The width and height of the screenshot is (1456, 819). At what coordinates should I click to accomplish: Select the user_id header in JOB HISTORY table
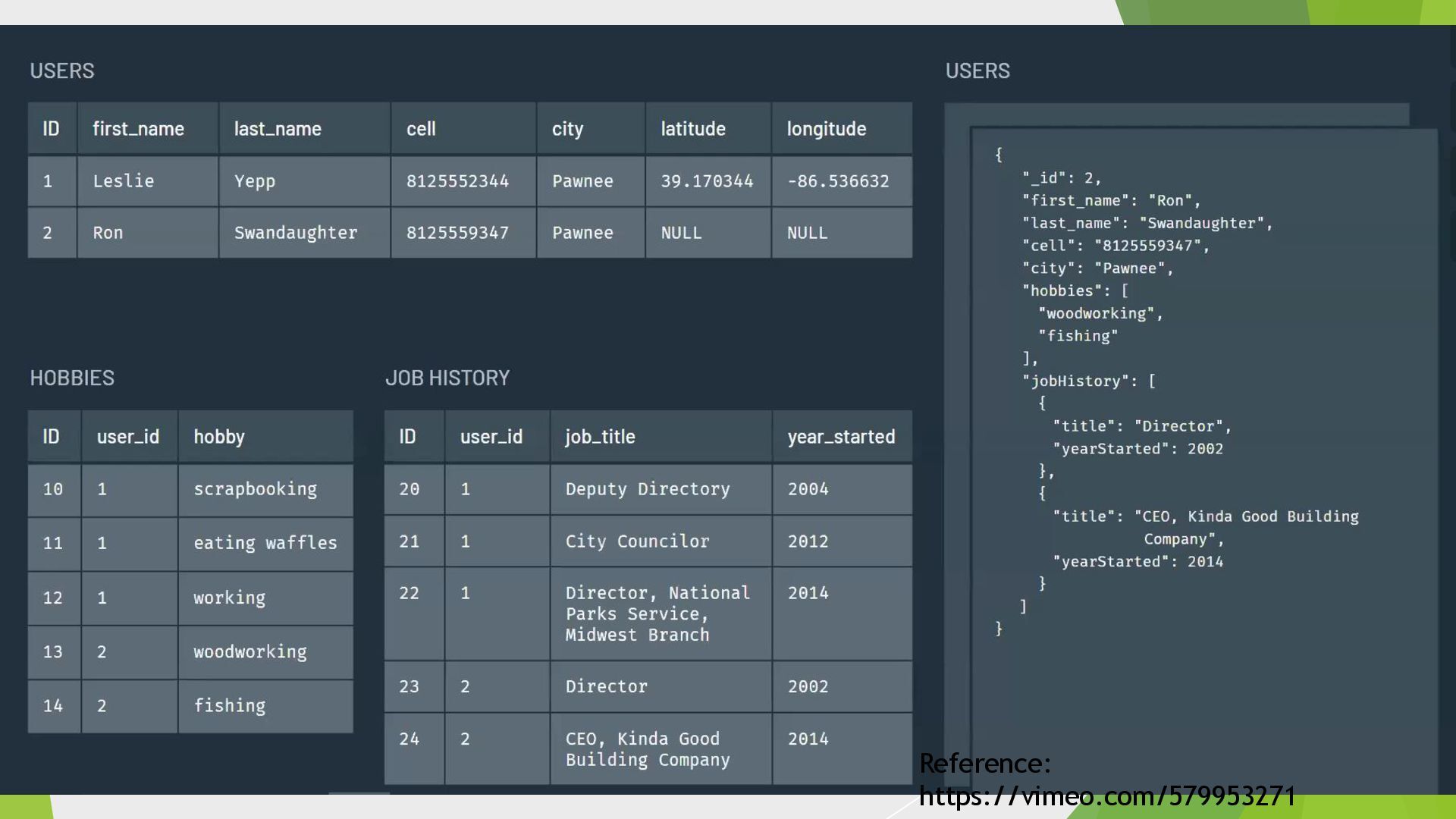(497, 437)
